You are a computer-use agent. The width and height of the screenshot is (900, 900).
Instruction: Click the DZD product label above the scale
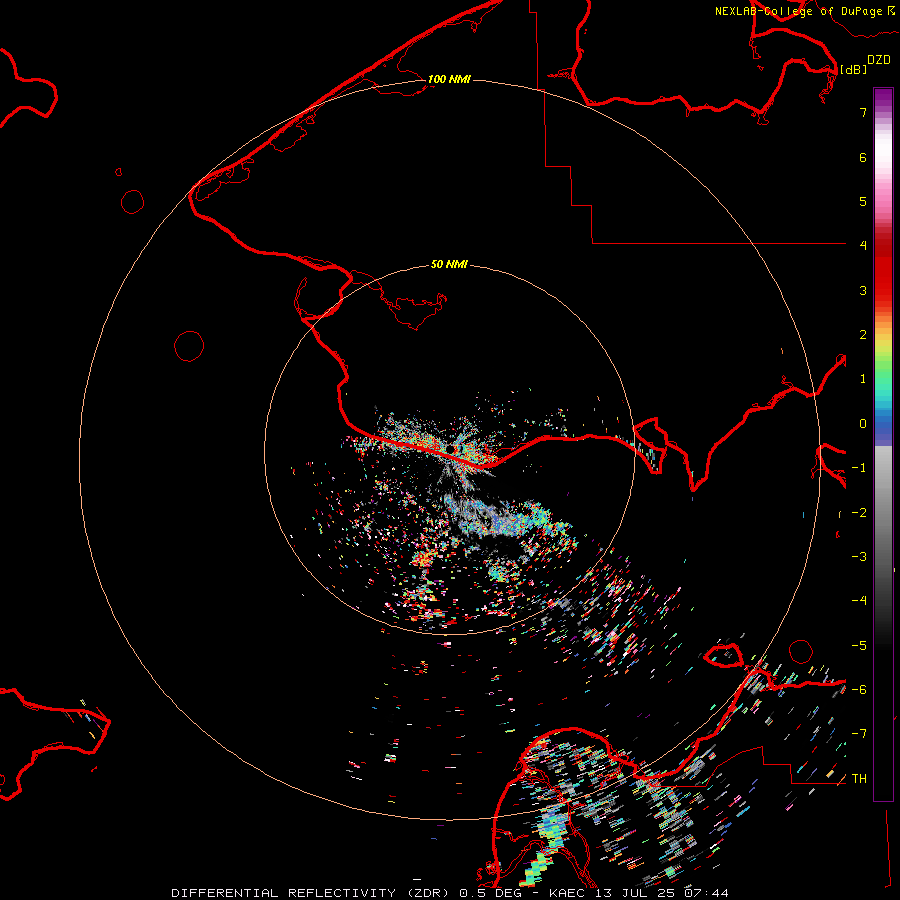pos(879,60)
